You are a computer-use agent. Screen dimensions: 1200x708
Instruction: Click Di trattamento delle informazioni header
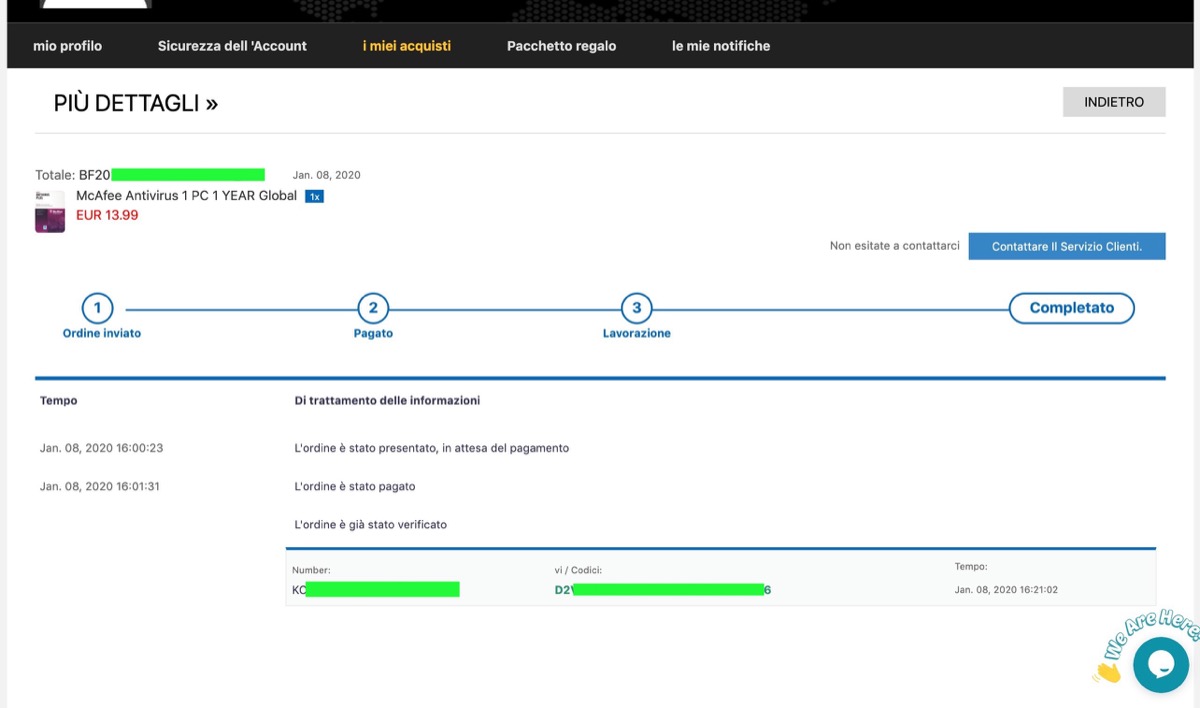point(387,400)
